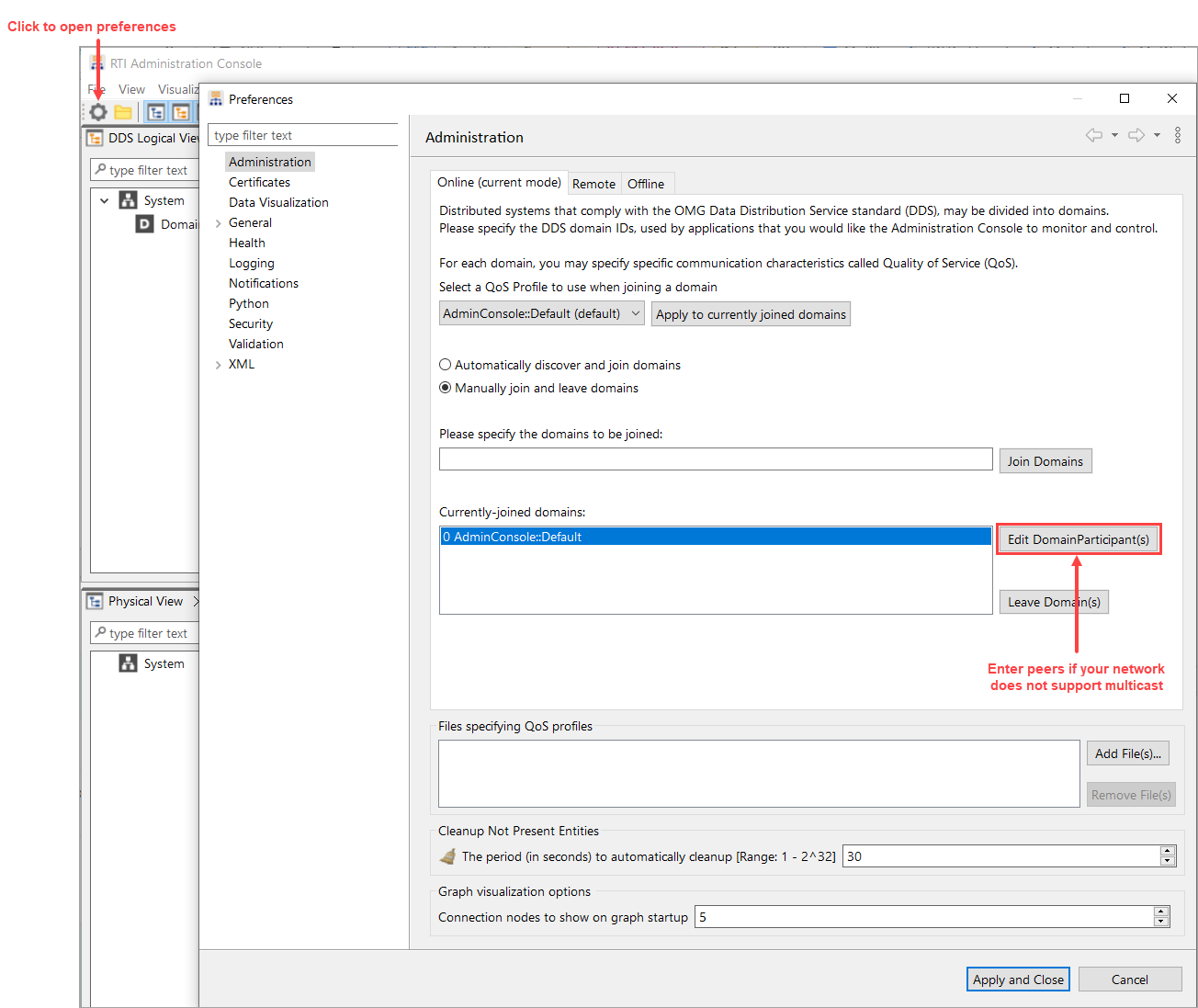This screenshot has width=1198, height=1008.
Task: Open the QoS Profile combo box
Action: (x=542, y=313)
